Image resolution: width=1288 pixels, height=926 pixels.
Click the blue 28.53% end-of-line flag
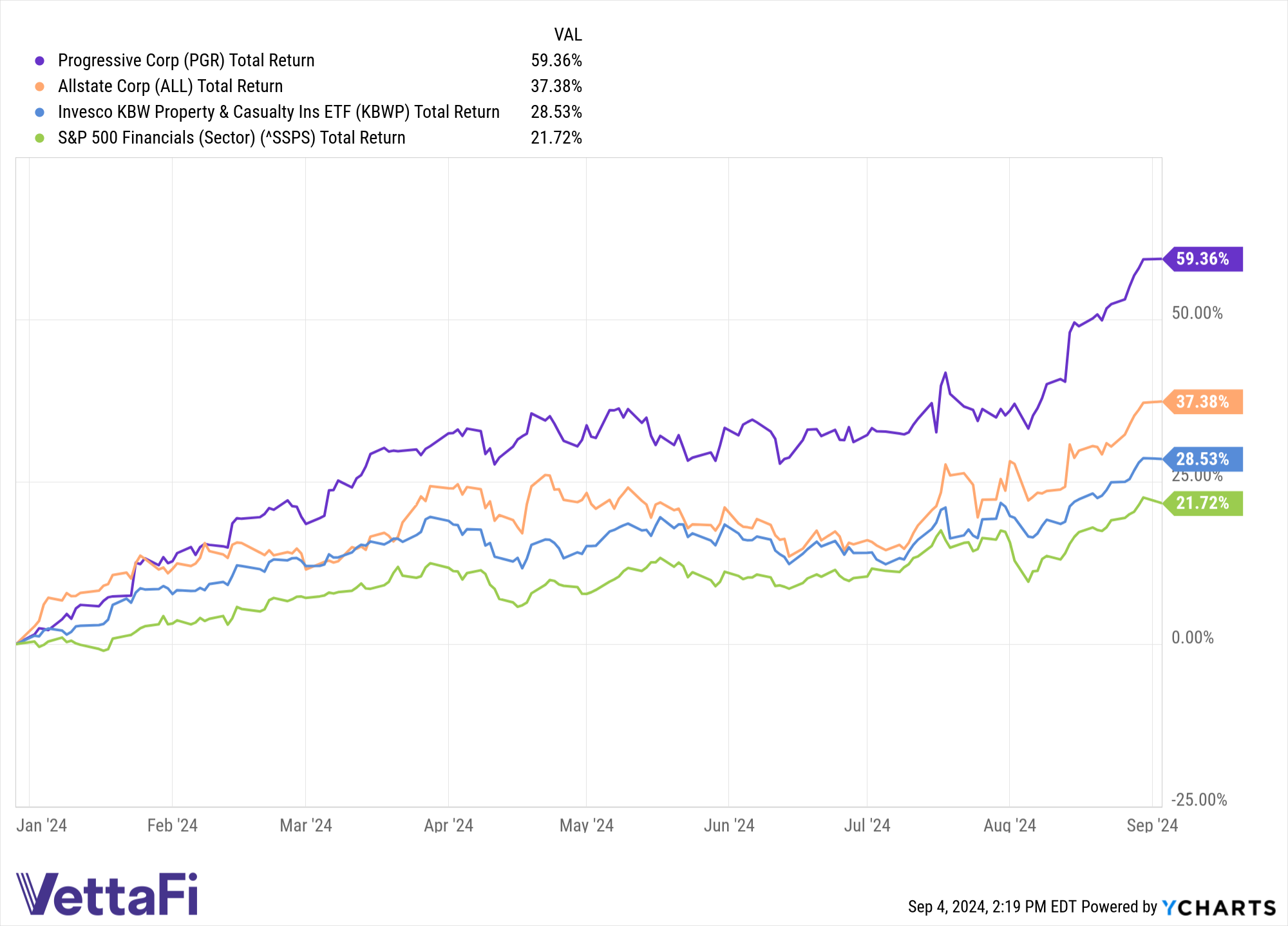coord(1203,459)
